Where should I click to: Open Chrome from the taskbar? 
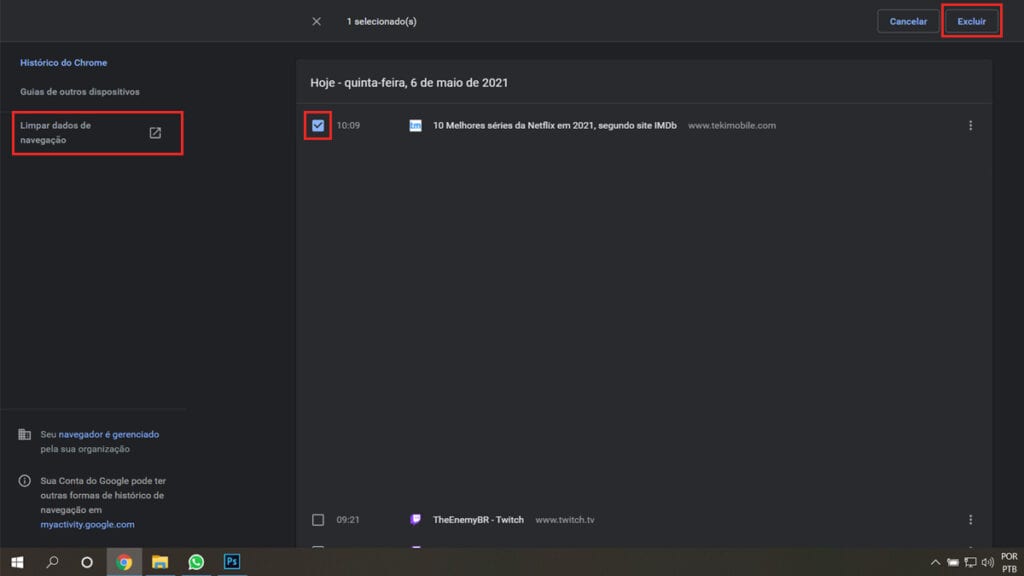124,562
